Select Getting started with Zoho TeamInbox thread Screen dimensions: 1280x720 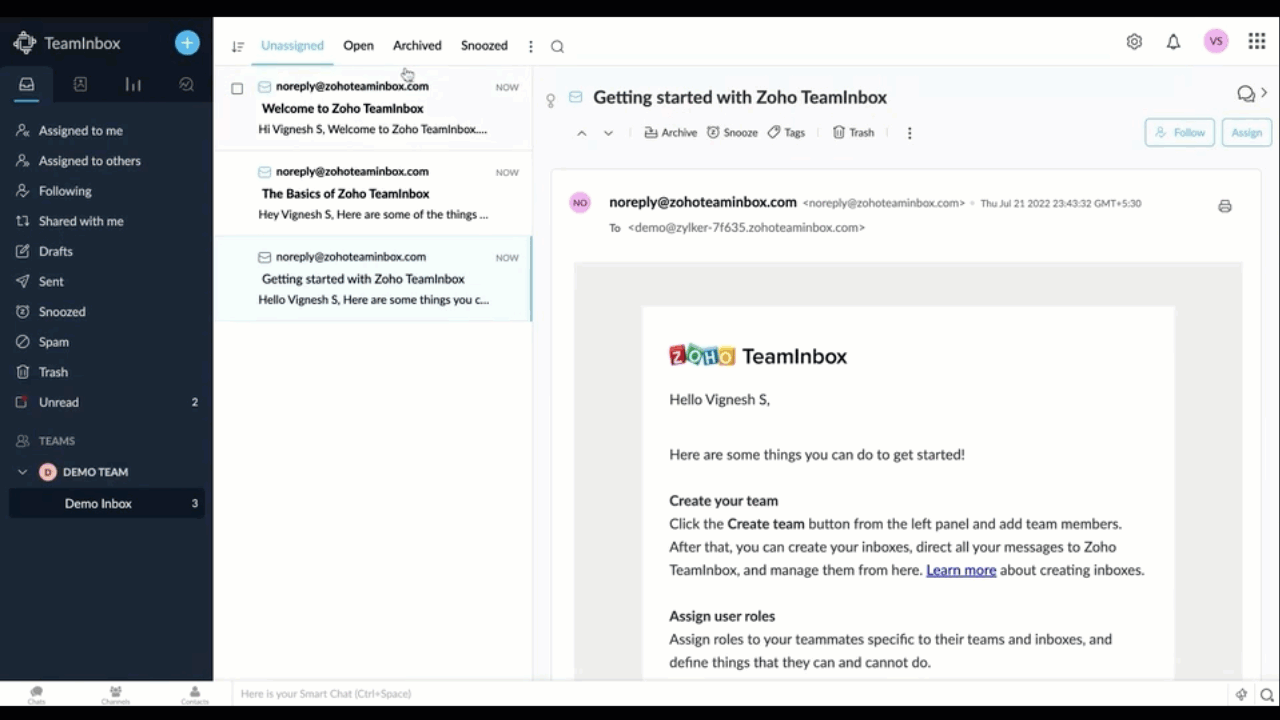click(372, 279)
